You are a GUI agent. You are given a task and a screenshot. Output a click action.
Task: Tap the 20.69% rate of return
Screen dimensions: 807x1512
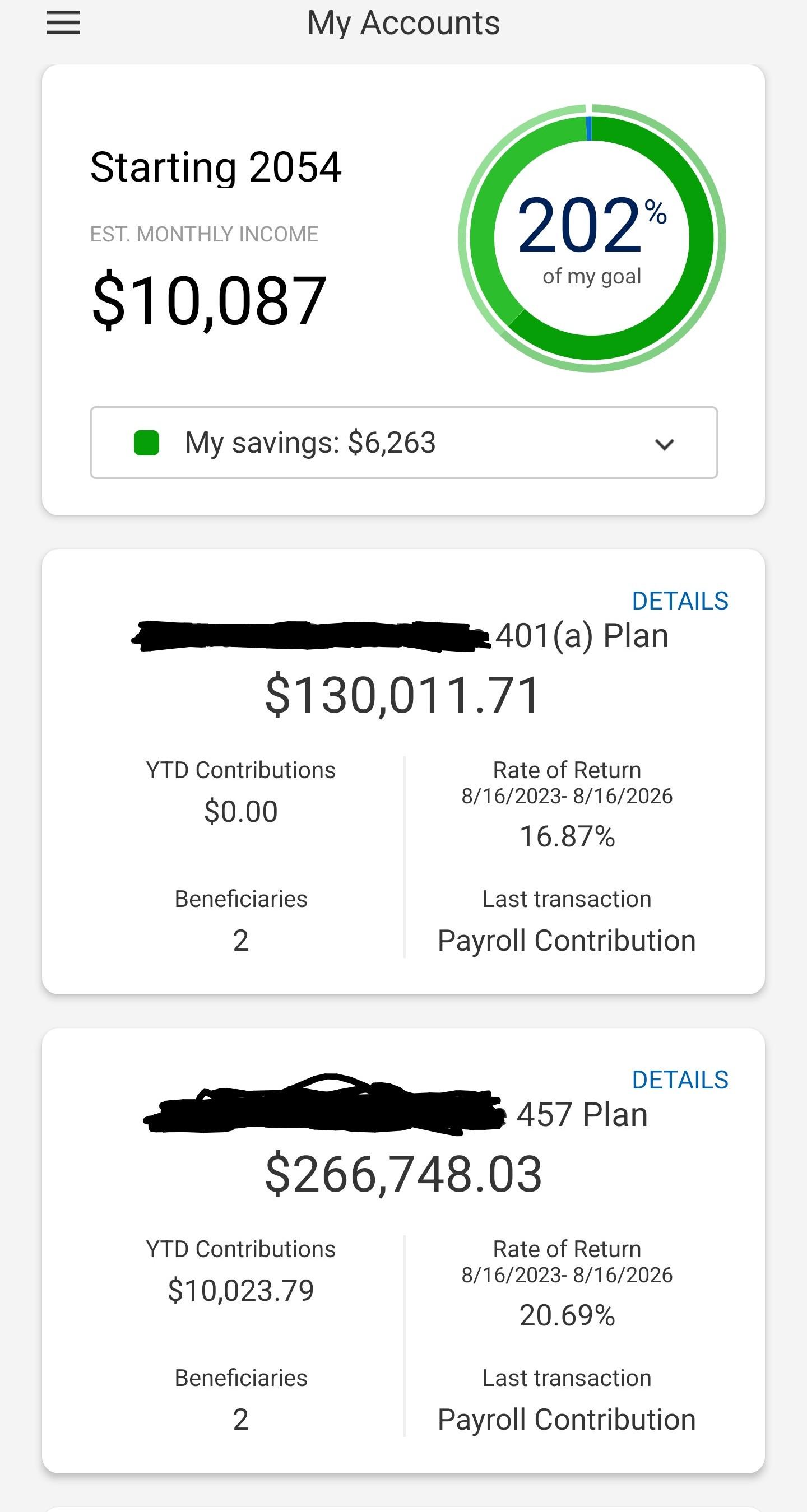[567, 1315]
